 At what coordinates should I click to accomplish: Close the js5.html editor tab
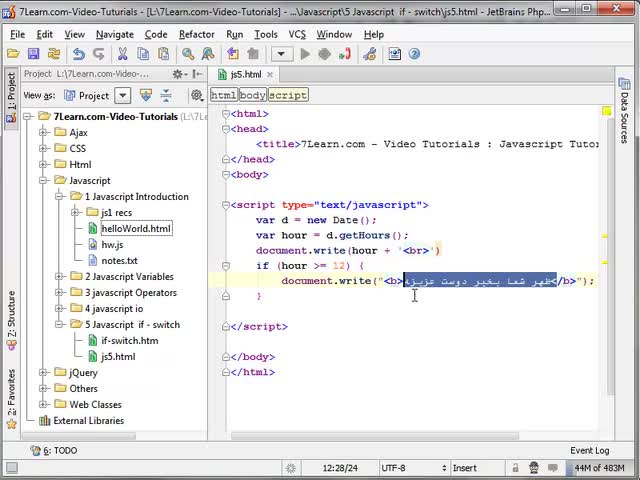[x=270, y=75]
